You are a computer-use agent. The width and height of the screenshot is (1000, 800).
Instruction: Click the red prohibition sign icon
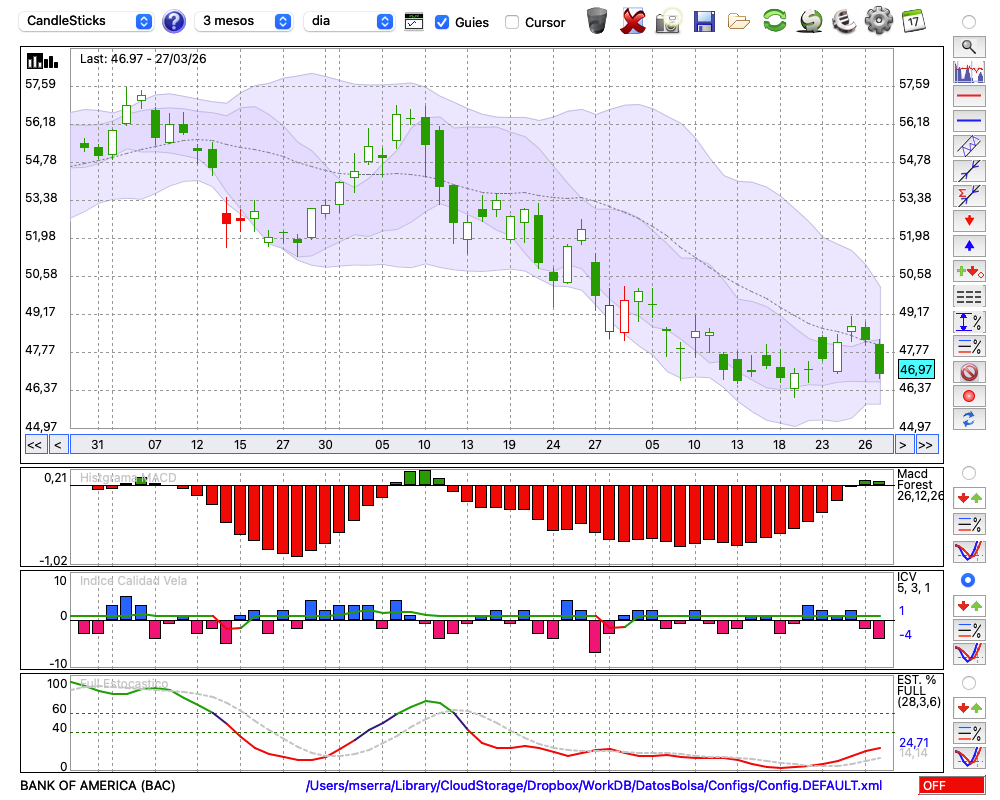[967, 372]
